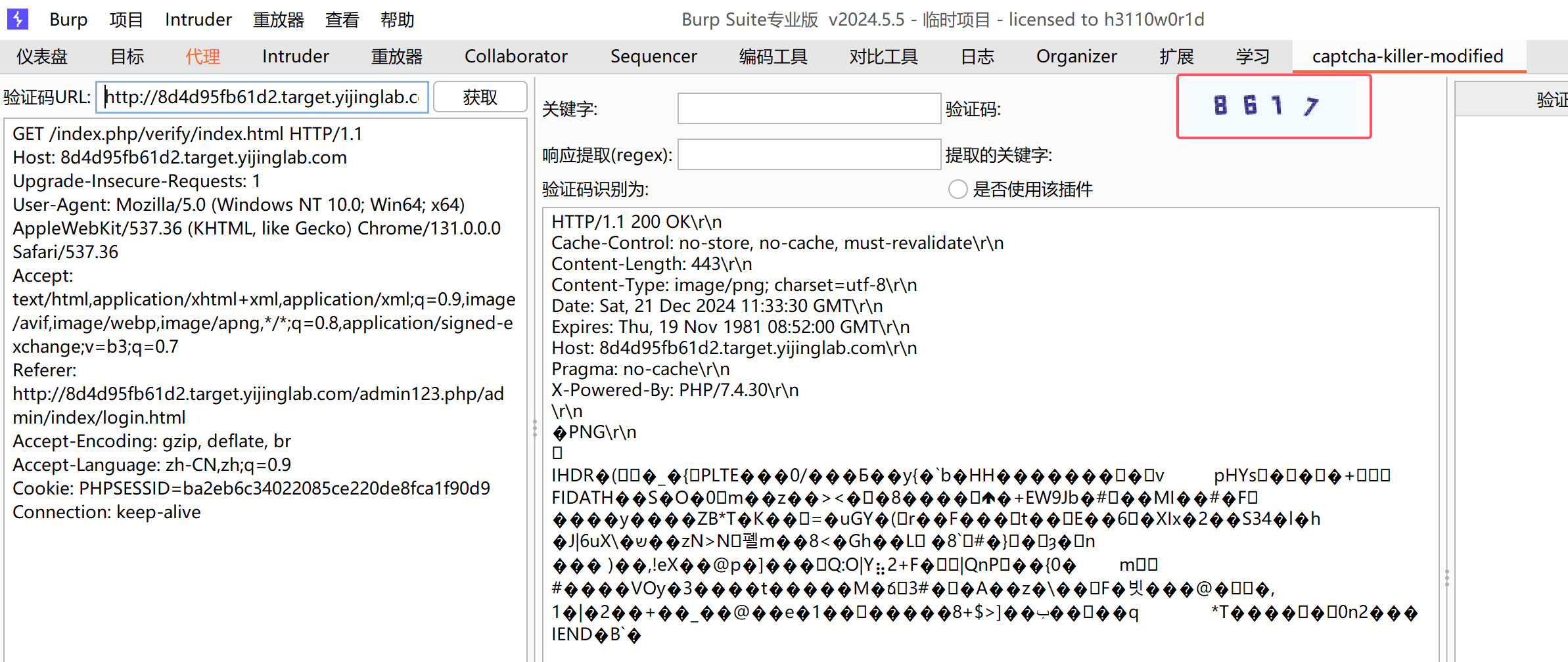Click the Upgrade-Insecure-Requests: 1 line

pyautogui.click(x=137, y=181)
